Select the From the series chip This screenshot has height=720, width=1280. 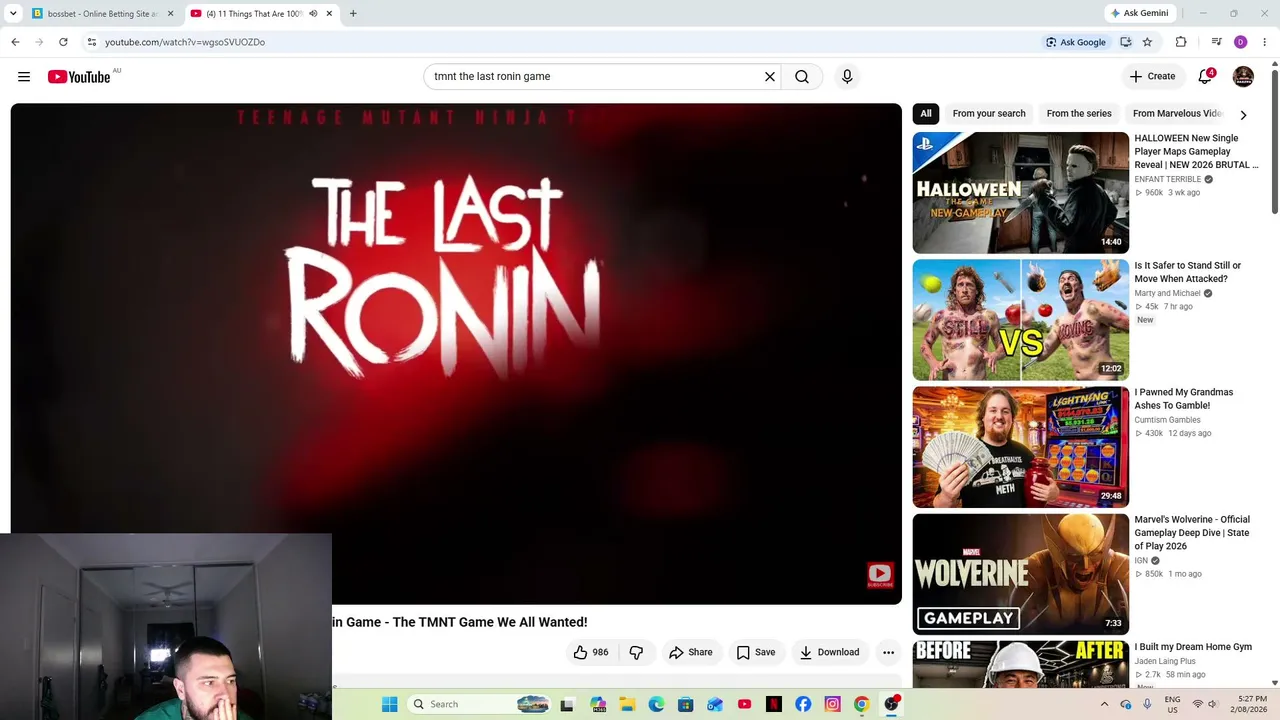pos(1079,114)
